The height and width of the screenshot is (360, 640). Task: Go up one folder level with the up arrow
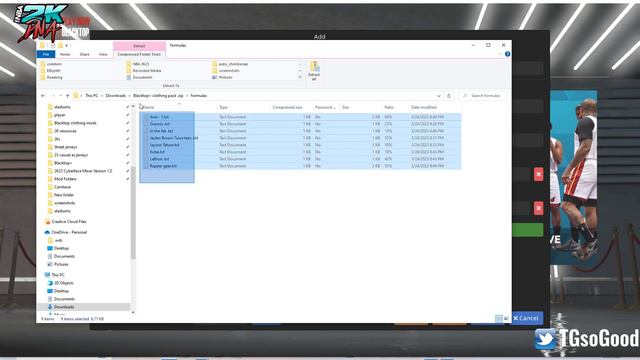coord(67,96)
